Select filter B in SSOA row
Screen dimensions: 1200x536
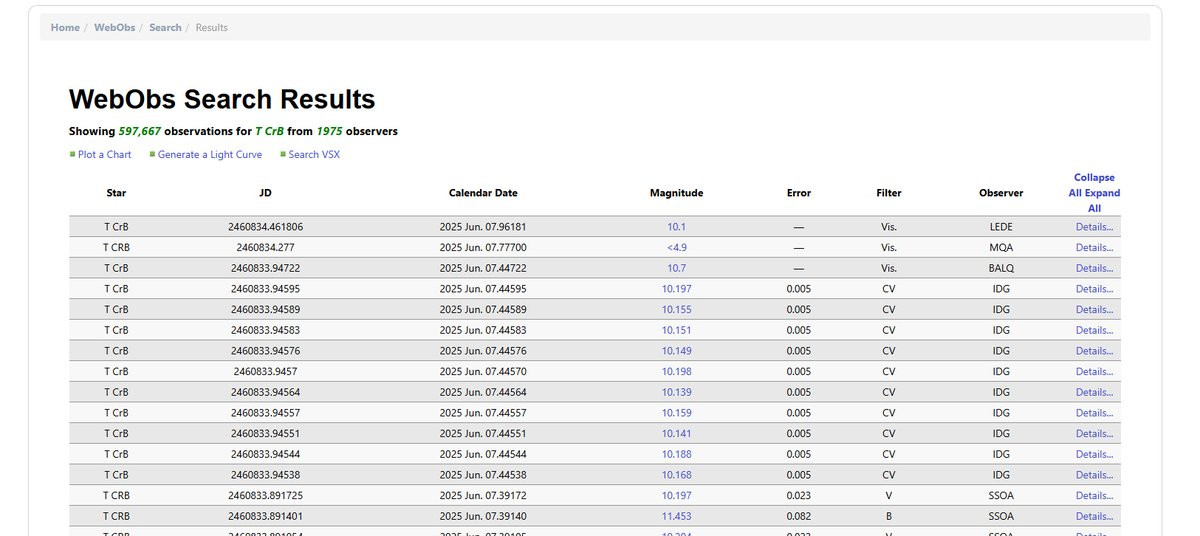tap(888, 516)
